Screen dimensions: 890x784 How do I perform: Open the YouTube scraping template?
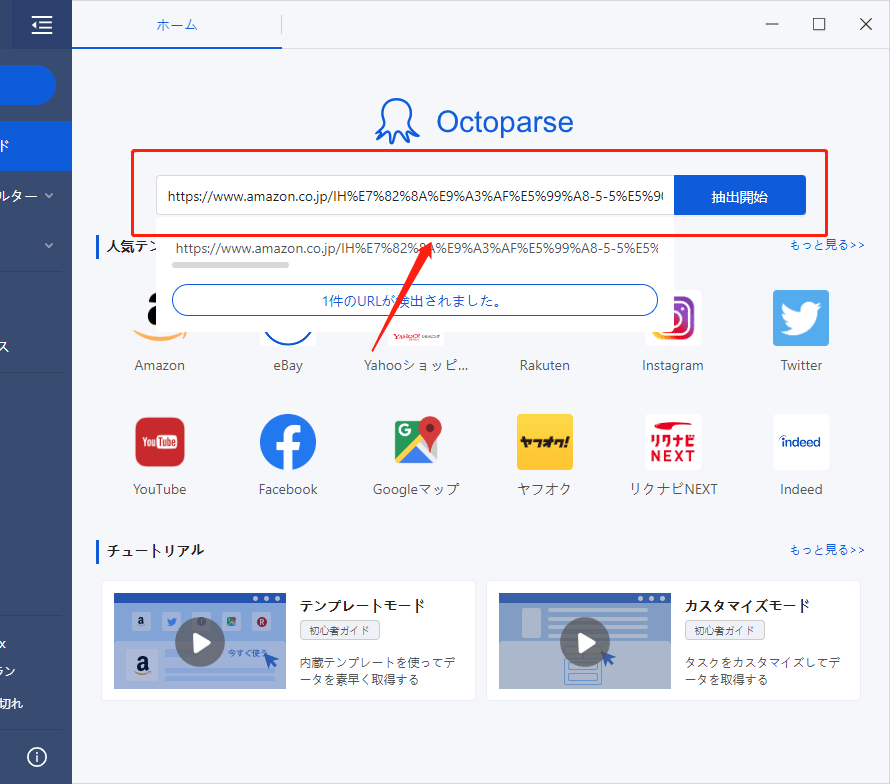pos(159,442)
